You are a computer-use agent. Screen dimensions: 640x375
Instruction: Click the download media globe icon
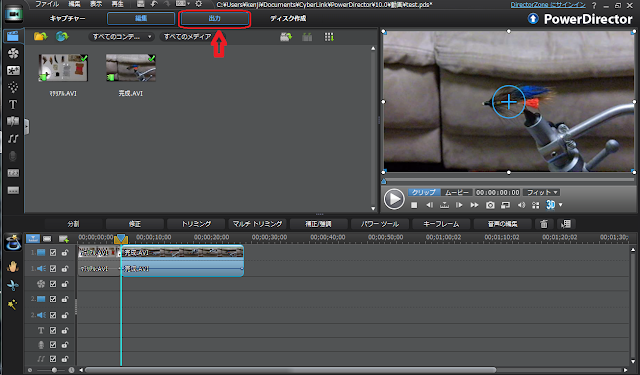[x=62, y=36]
